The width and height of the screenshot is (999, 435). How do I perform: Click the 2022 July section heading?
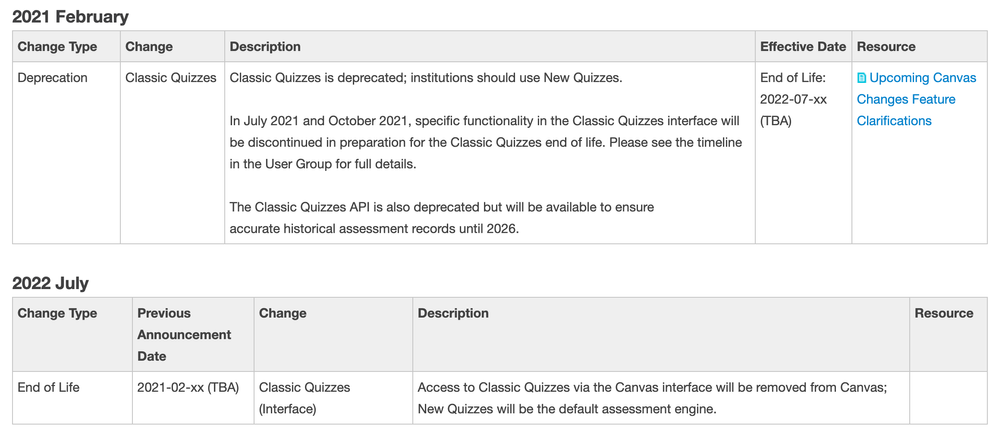point(51,284)
